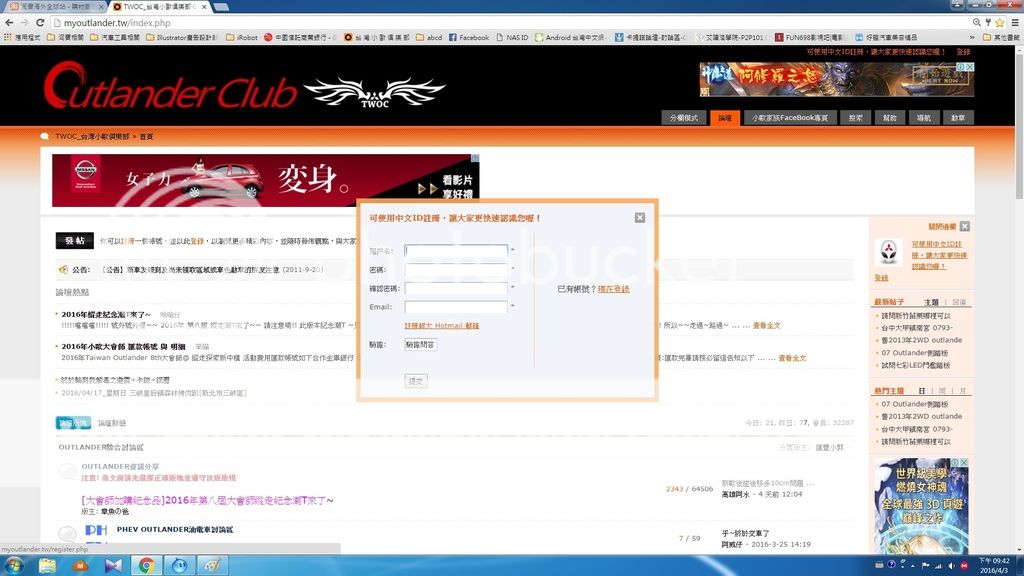Image resolution: width=1024 pixels, height=576 pixels.
Task: Show hidden system tray icons
Action: 913,566
